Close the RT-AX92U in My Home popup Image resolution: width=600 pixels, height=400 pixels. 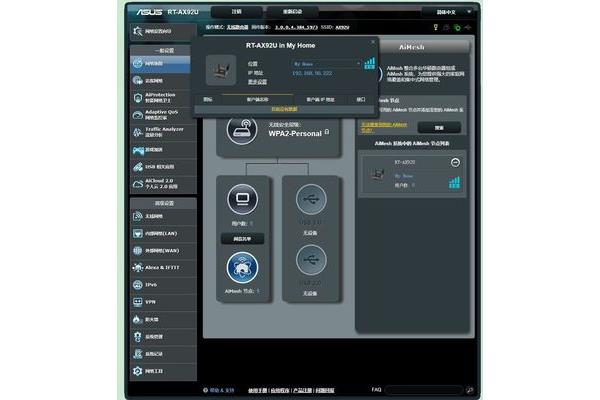click(x=373, y=42)
